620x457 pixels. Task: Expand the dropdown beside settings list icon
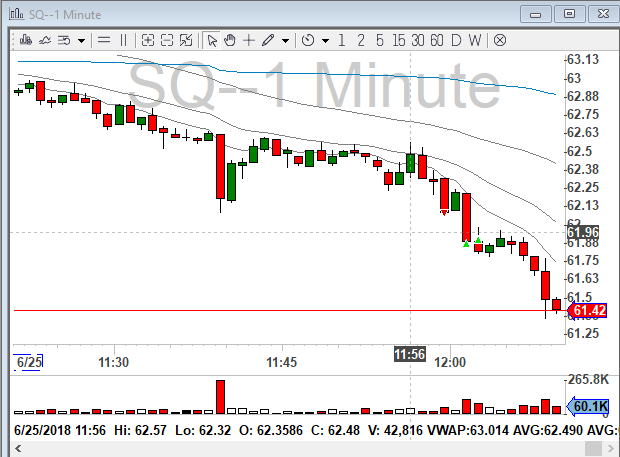click(x=81, y=40)
